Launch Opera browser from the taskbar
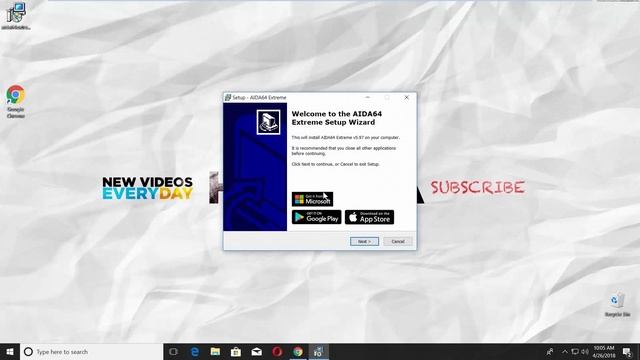The image size is (640, 360). coord(277,351)
